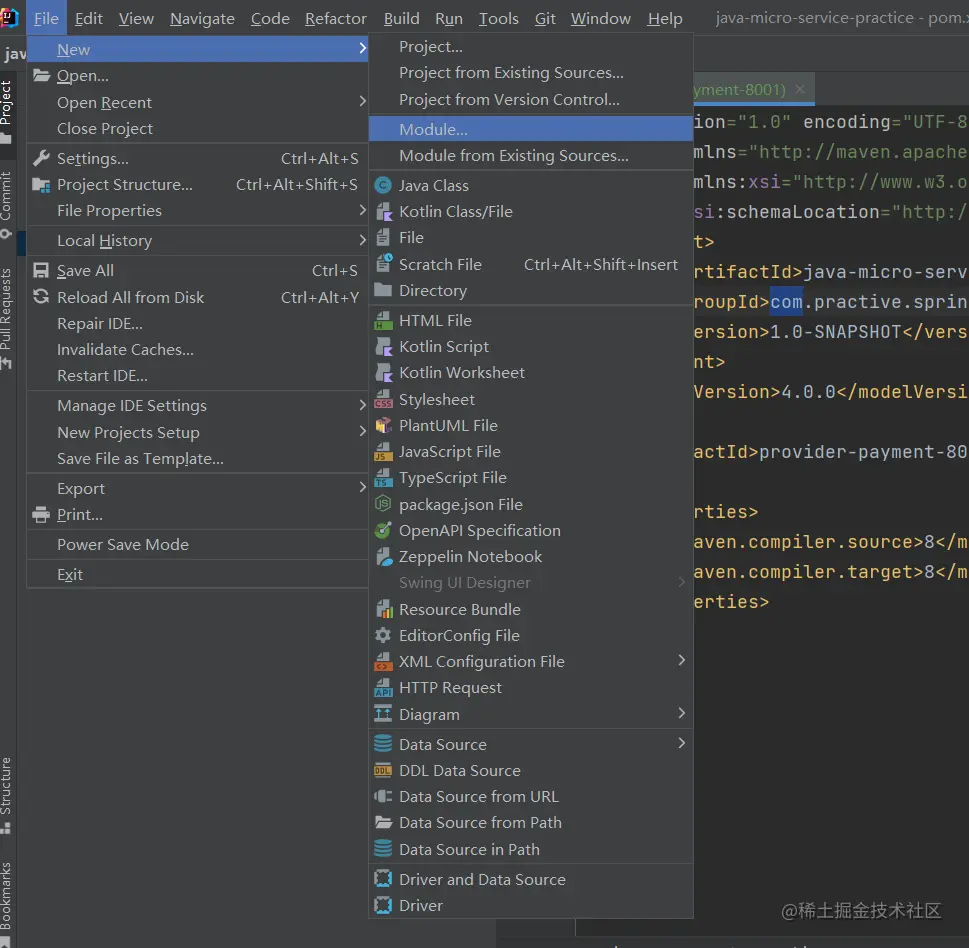Expand the Manage IDE Settings submenu arrow
969x948 pixels.
point(362,405)
